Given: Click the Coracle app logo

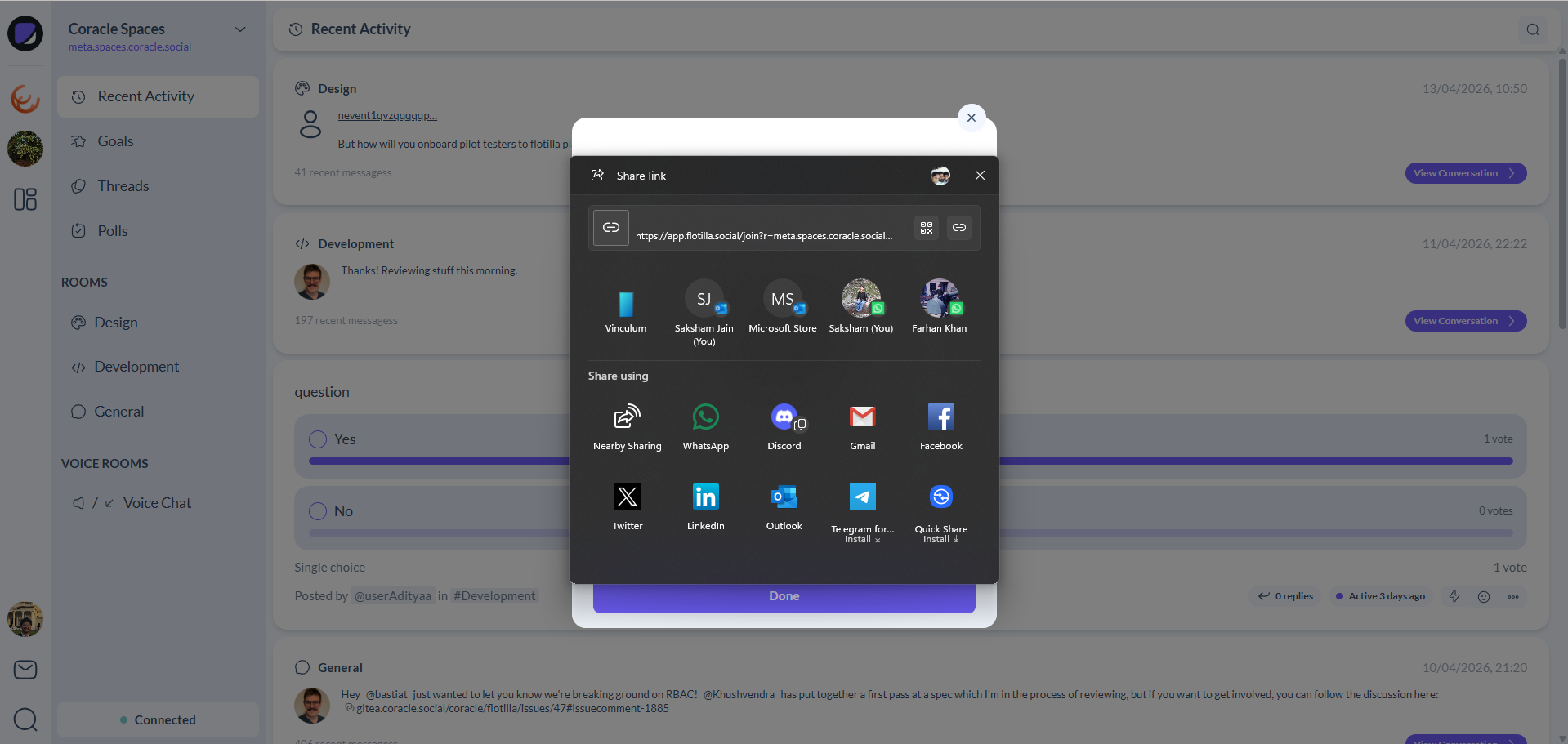Looking at the screenshot, I should pyautogui.click(x=25, y=33).
